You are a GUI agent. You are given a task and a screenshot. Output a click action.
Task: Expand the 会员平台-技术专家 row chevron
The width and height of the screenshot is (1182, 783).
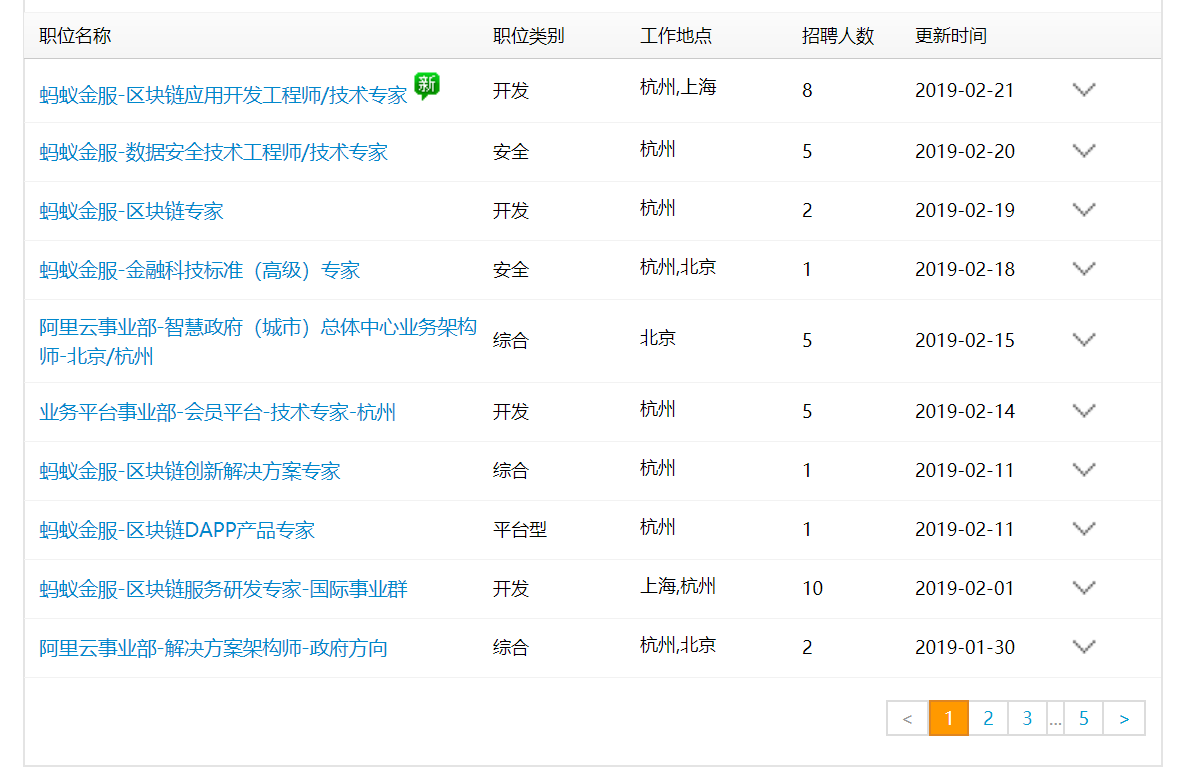click(x=1084, y=411)
